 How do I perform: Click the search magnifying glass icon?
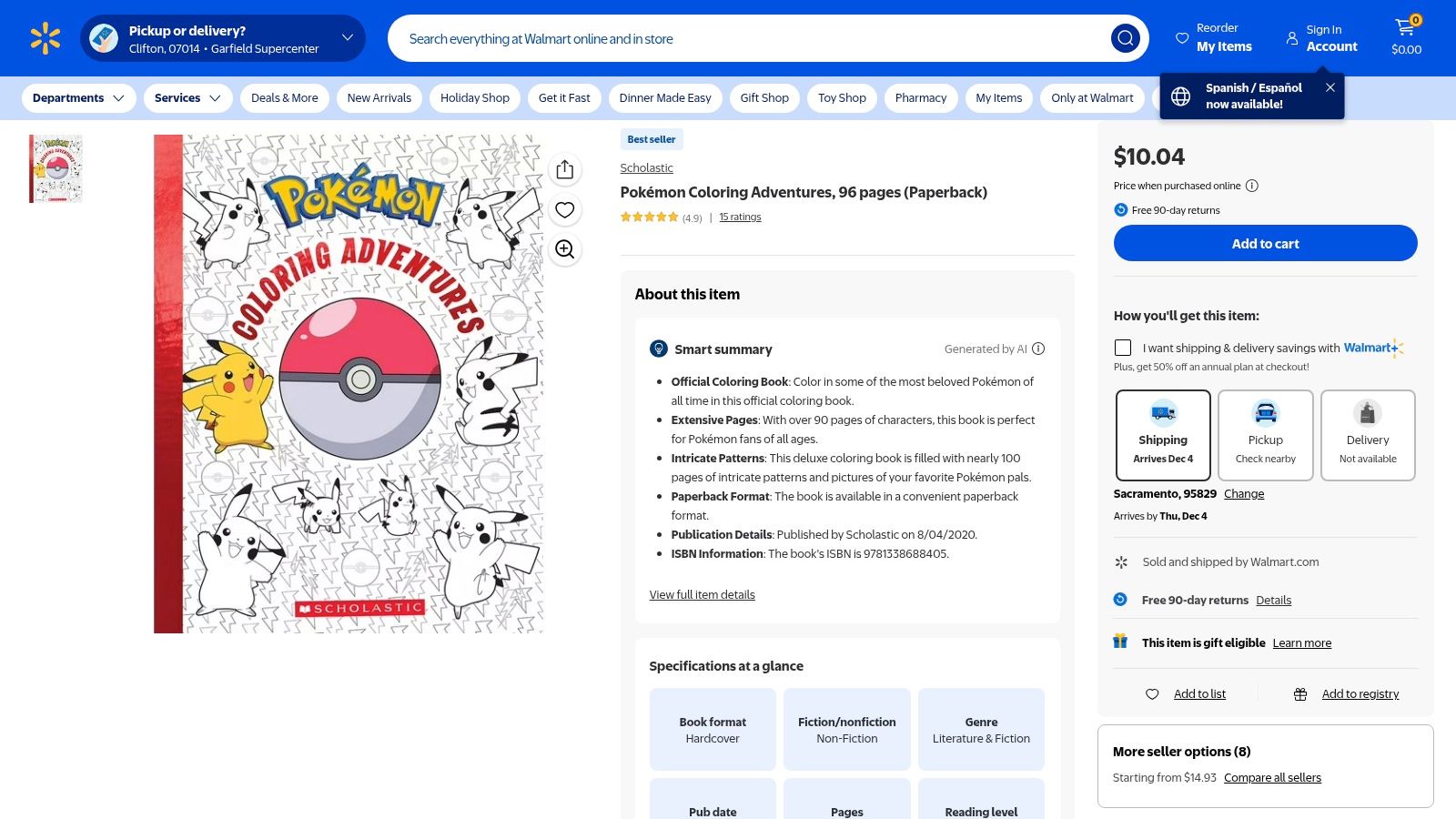[1125, 38]
